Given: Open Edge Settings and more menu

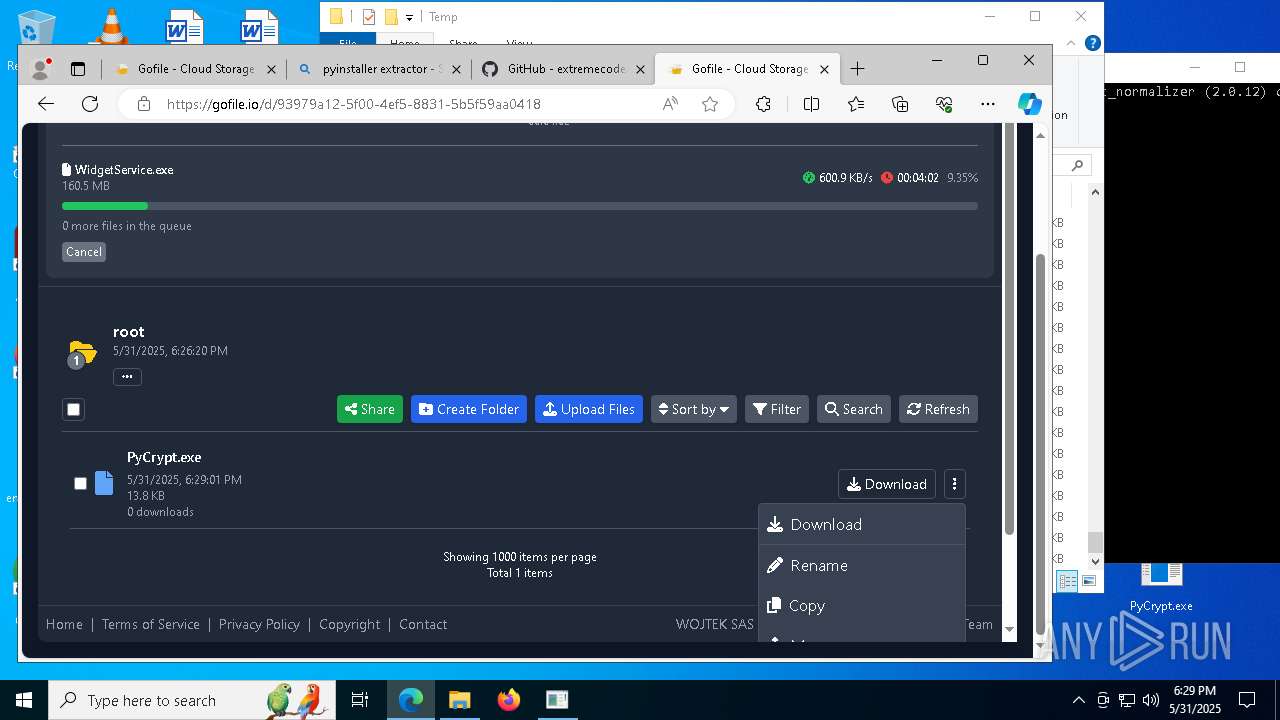Looking at the screenshot, I should pyautogui.click(x=988, y=104).
